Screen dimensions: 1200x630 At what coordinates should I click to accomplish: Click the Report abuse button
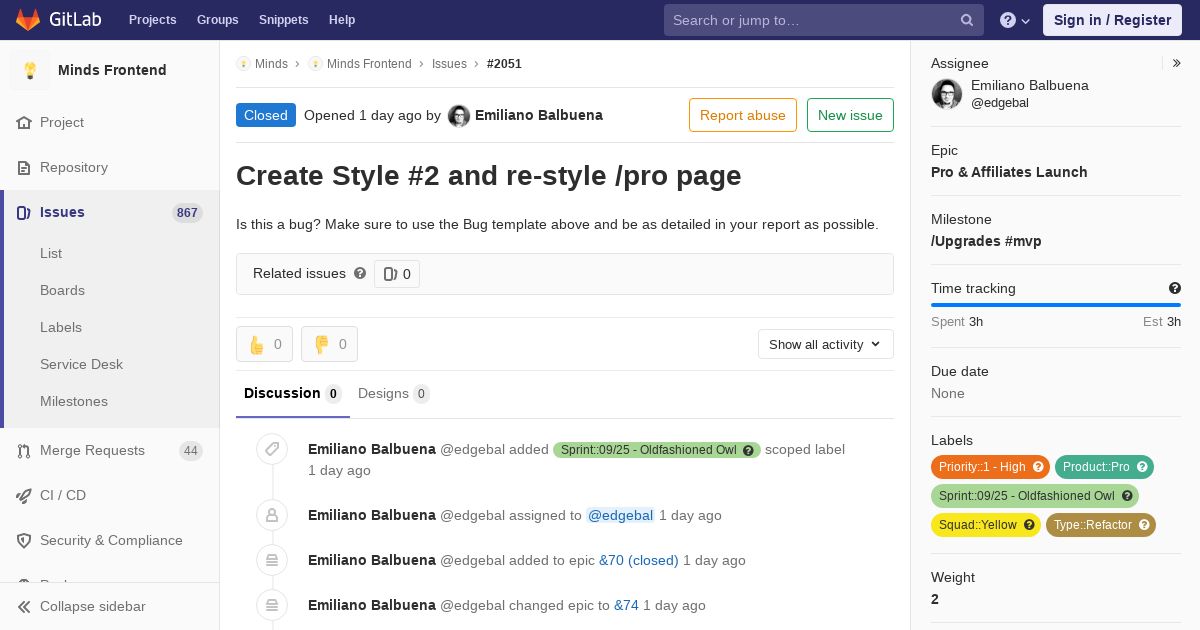click(743, 115)
